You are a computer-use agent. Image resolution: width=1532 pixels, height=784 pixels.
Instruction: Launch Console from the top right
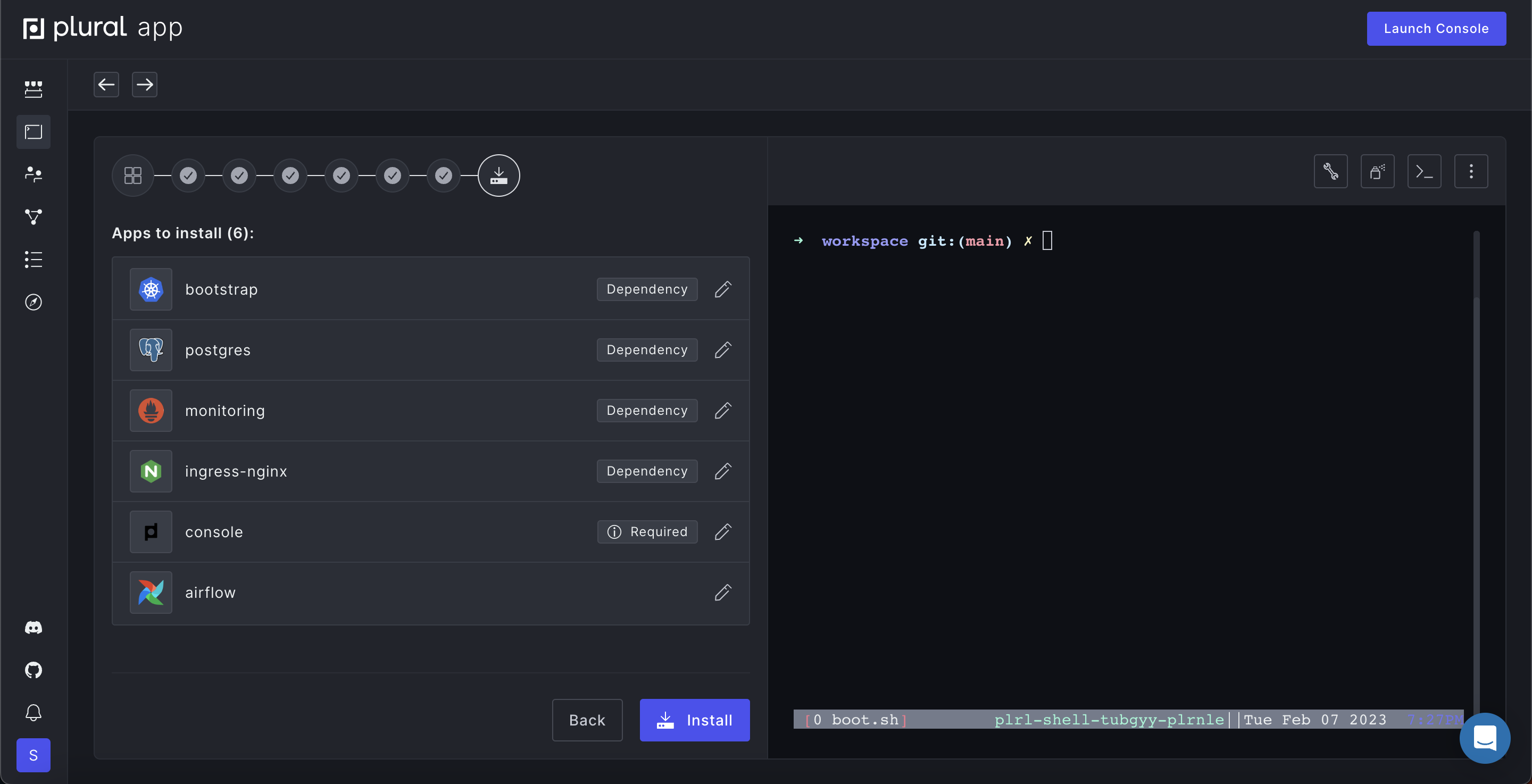coord(1436,29)
